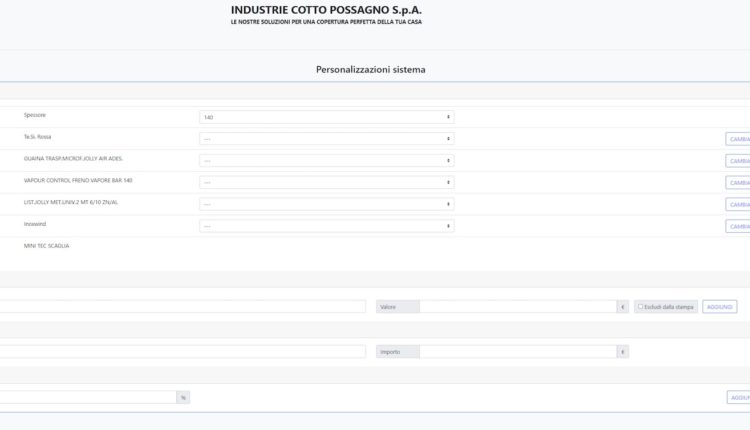Screen dimensions: 750x430
Task: Focus the description field left of Importo
Action: (x=183, y=352)
